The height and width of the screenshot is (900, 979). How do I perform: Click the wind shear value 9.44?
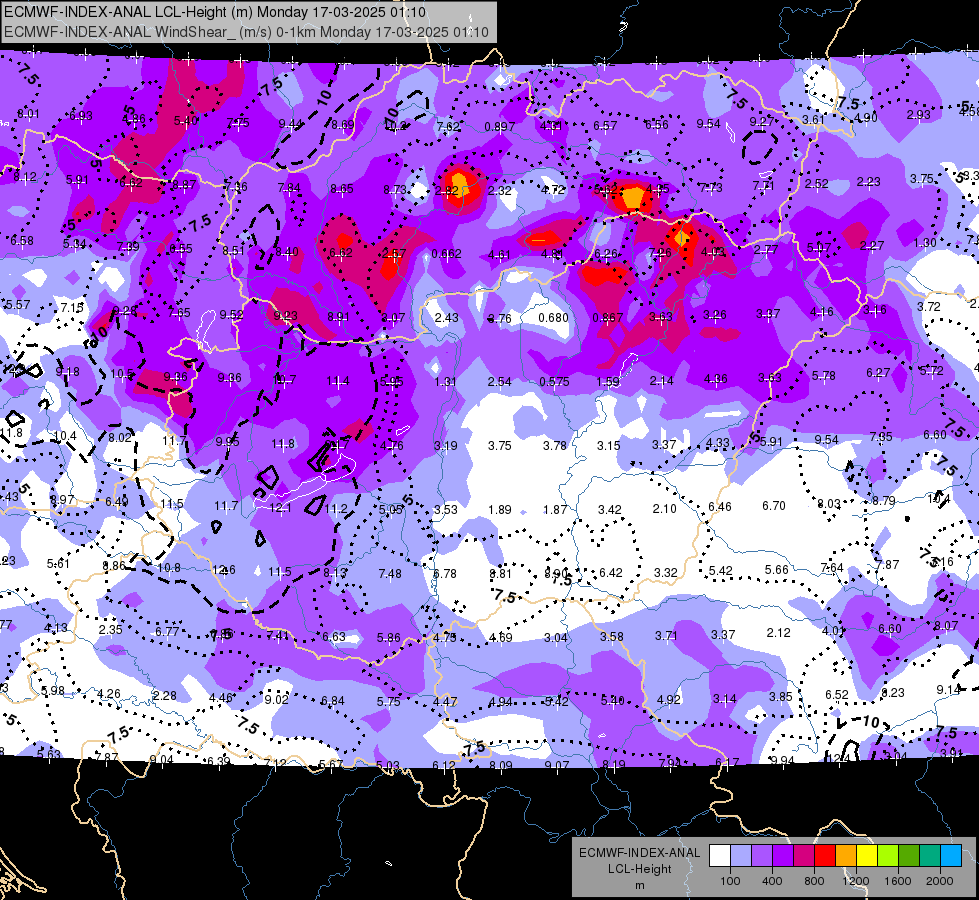click(x=290, y=124)
